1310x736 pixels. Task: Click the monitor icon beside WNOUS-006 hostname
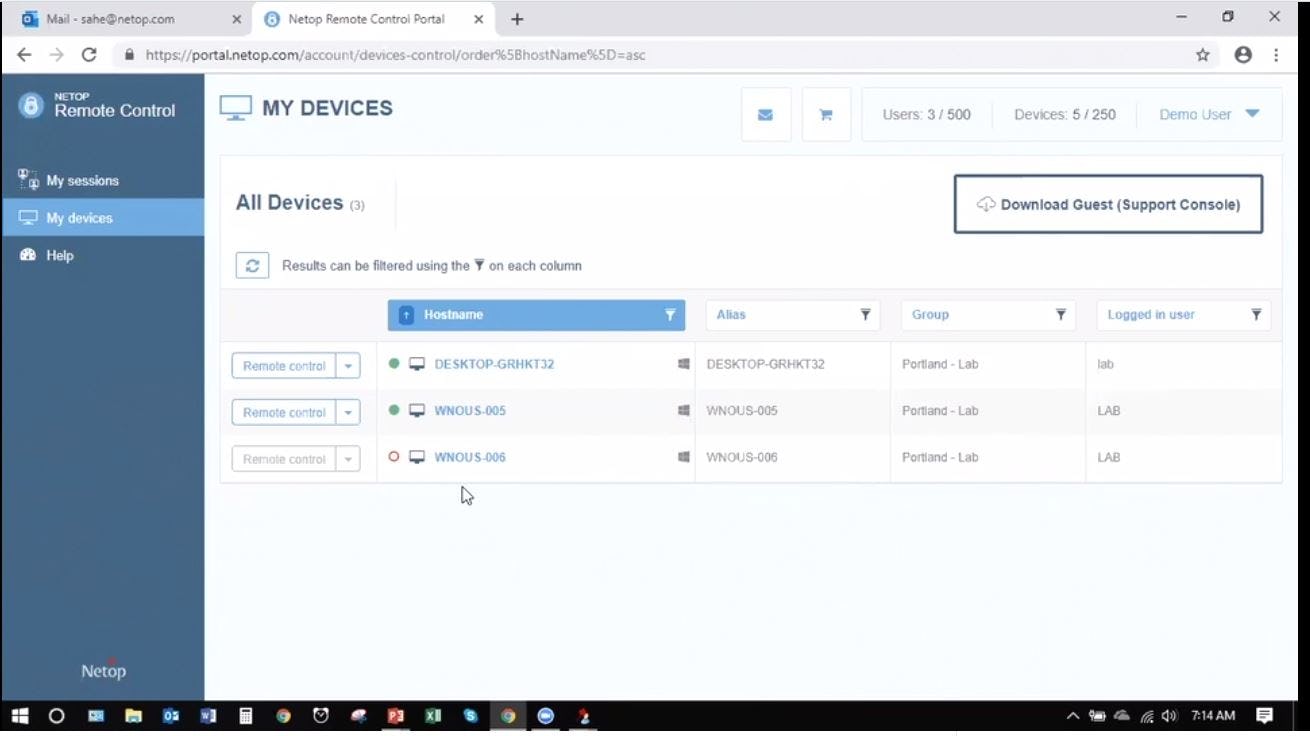point(417,457)
